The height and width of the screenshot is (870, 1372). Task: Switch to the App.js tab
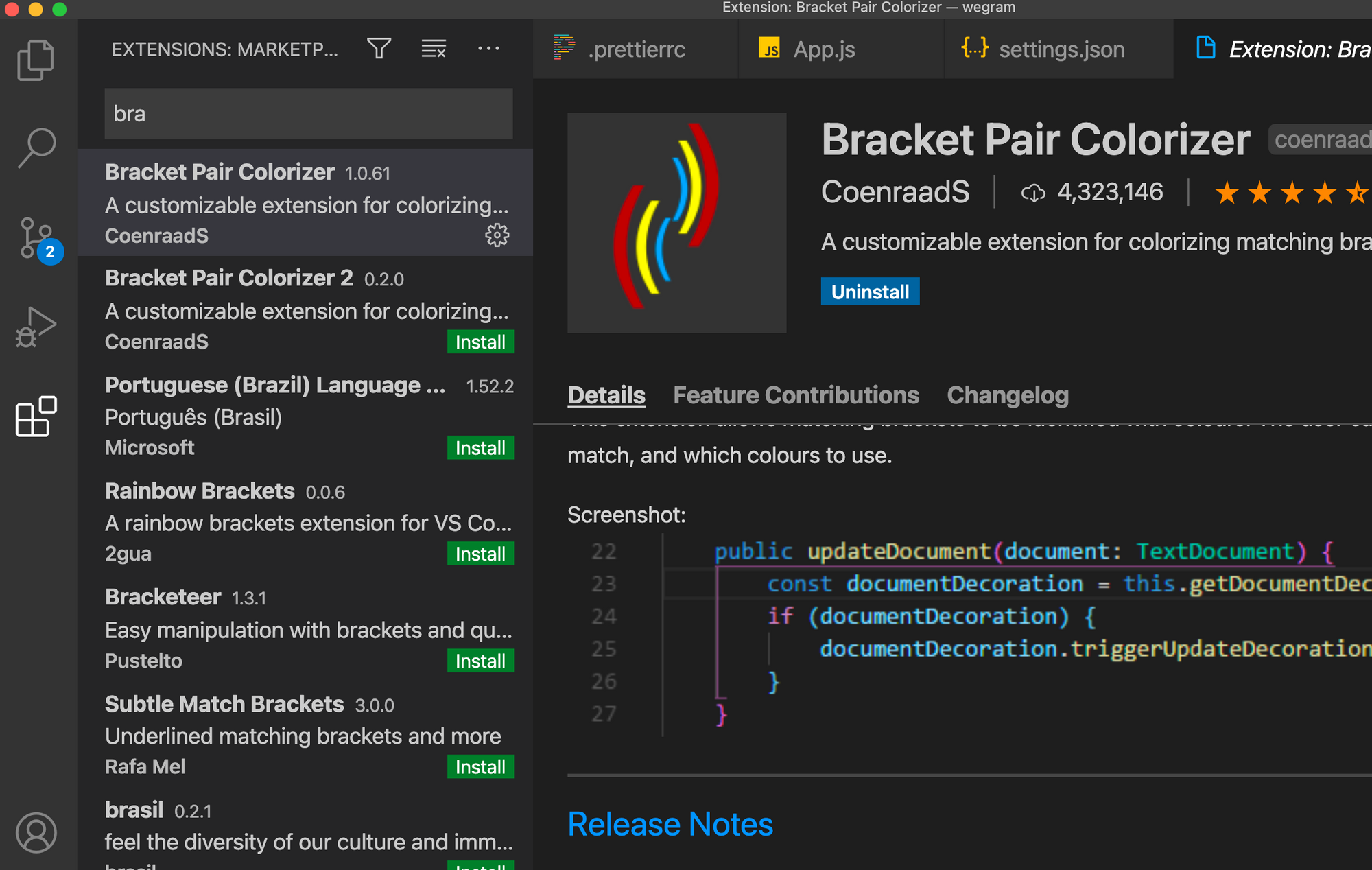[823, 49]
